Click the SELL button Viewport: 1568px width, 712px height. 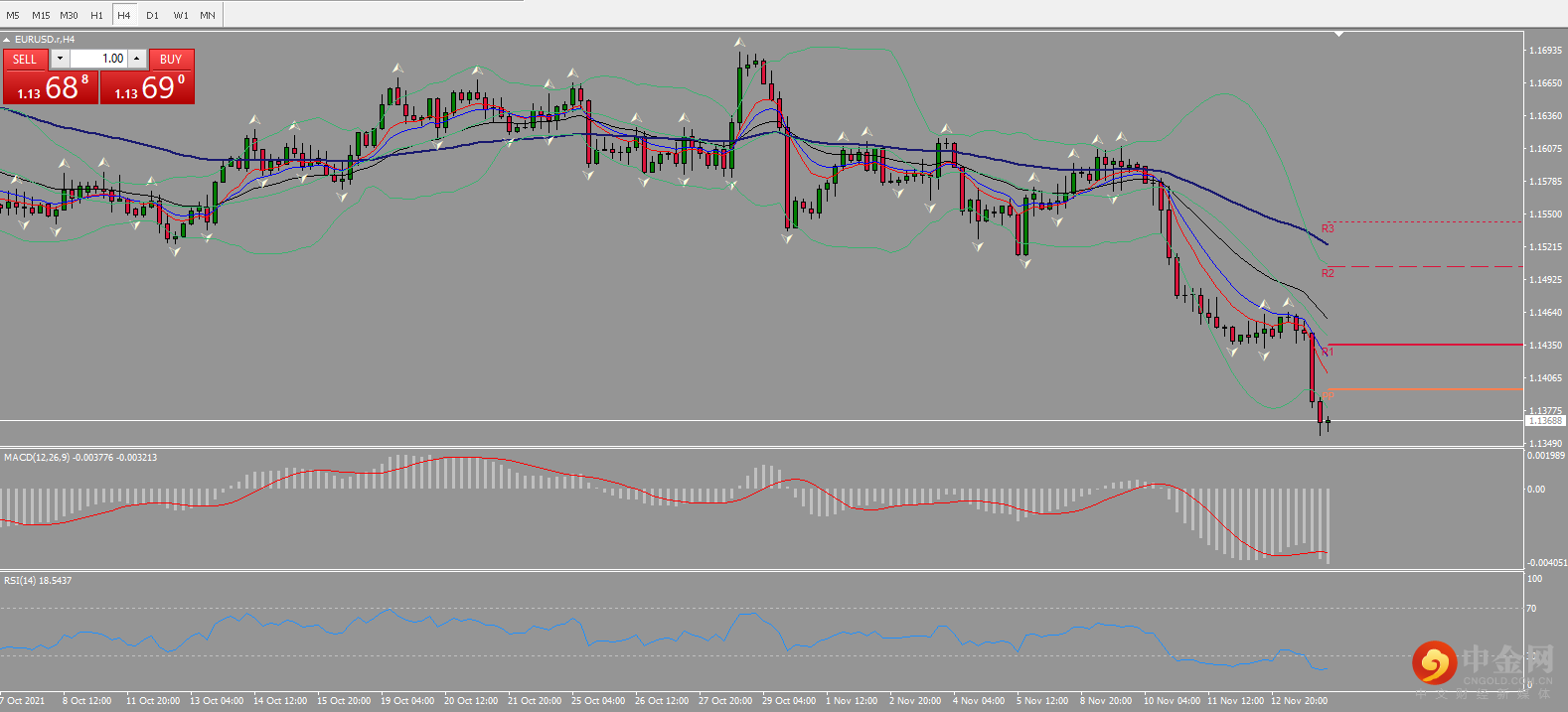(x=25, y=59)
